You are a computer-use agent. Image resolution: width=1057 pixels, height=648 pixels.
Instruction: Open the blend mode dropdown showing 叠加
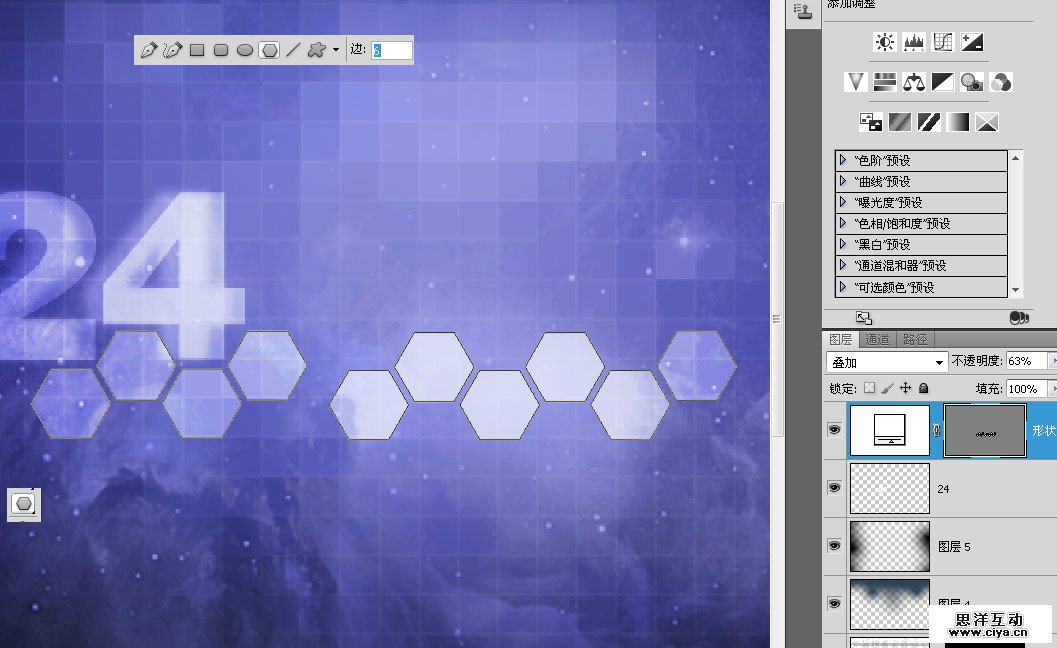tap(886, 361)
